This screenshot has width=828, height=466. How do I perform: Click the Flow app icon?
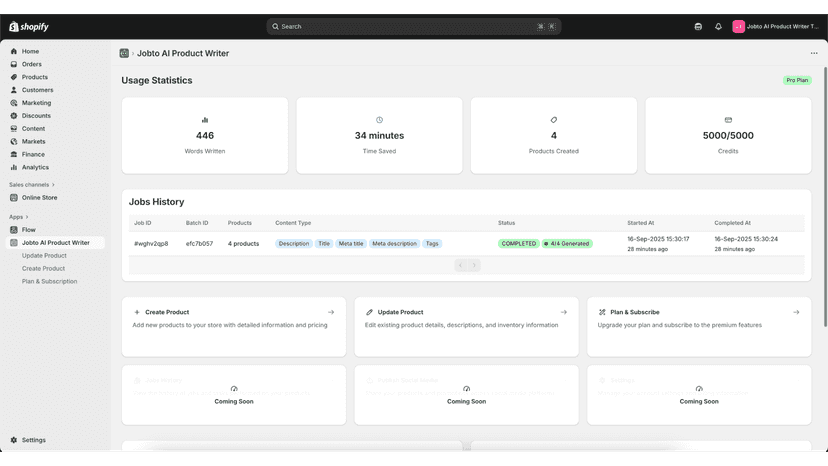coord(14,230)
